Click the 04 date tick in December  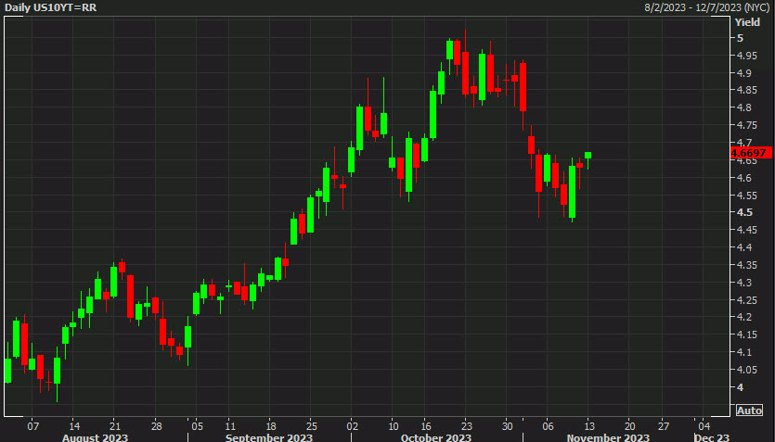point(705,424)
